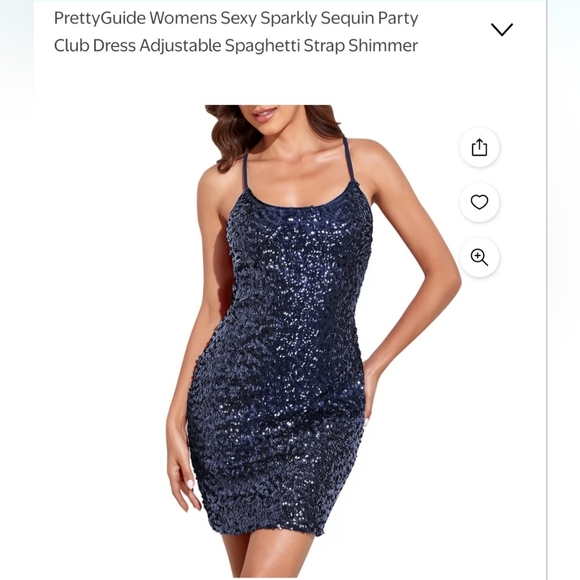Select the second title line starting Club Dress
The width and height of the screenshot is (580, 580).
pyautogui.click(x=236, y=46)
